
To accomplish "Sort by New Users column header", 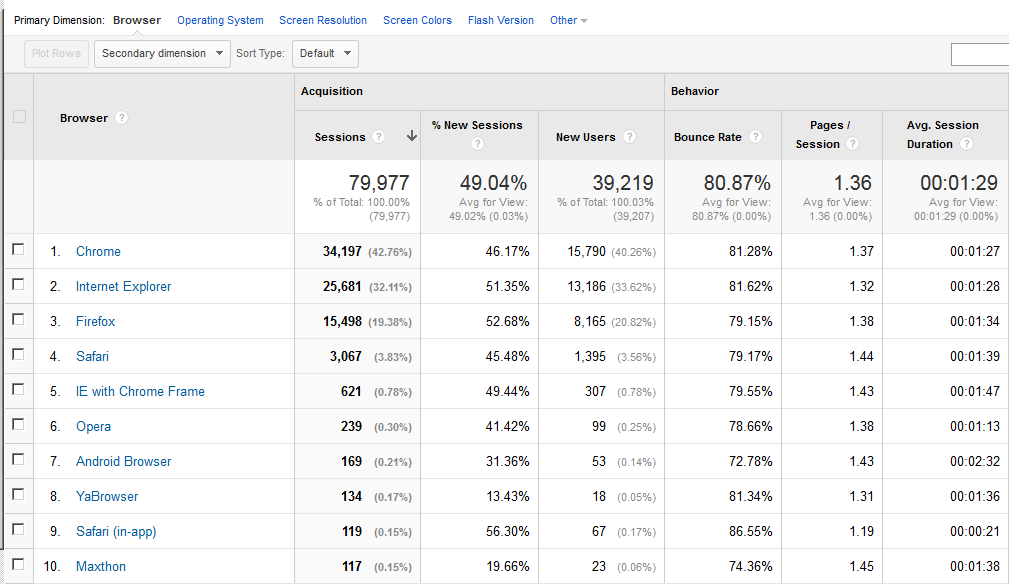I will (586, 137).
